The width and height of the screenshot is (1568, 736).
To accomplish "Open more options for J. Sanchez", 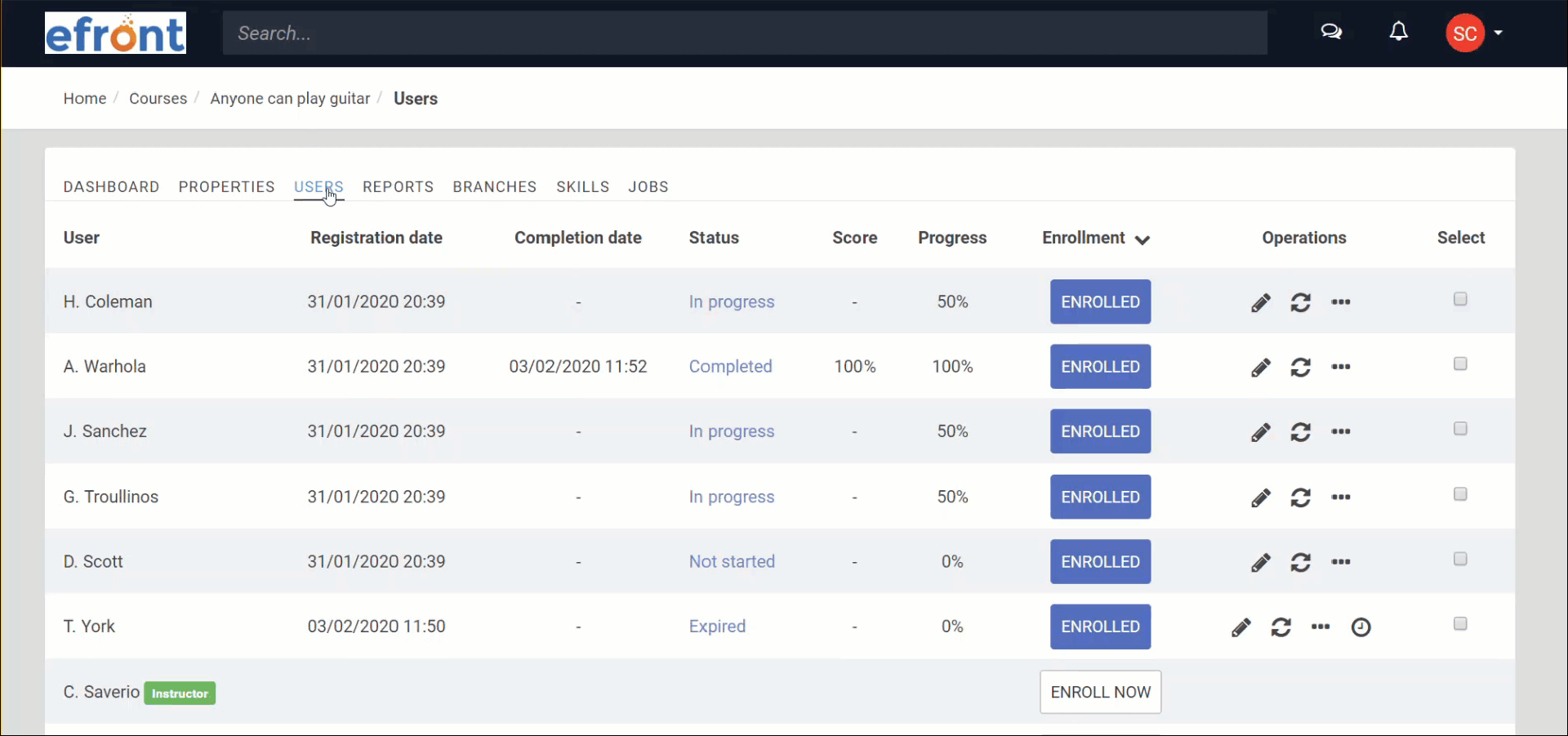I will click(1341, 431).
